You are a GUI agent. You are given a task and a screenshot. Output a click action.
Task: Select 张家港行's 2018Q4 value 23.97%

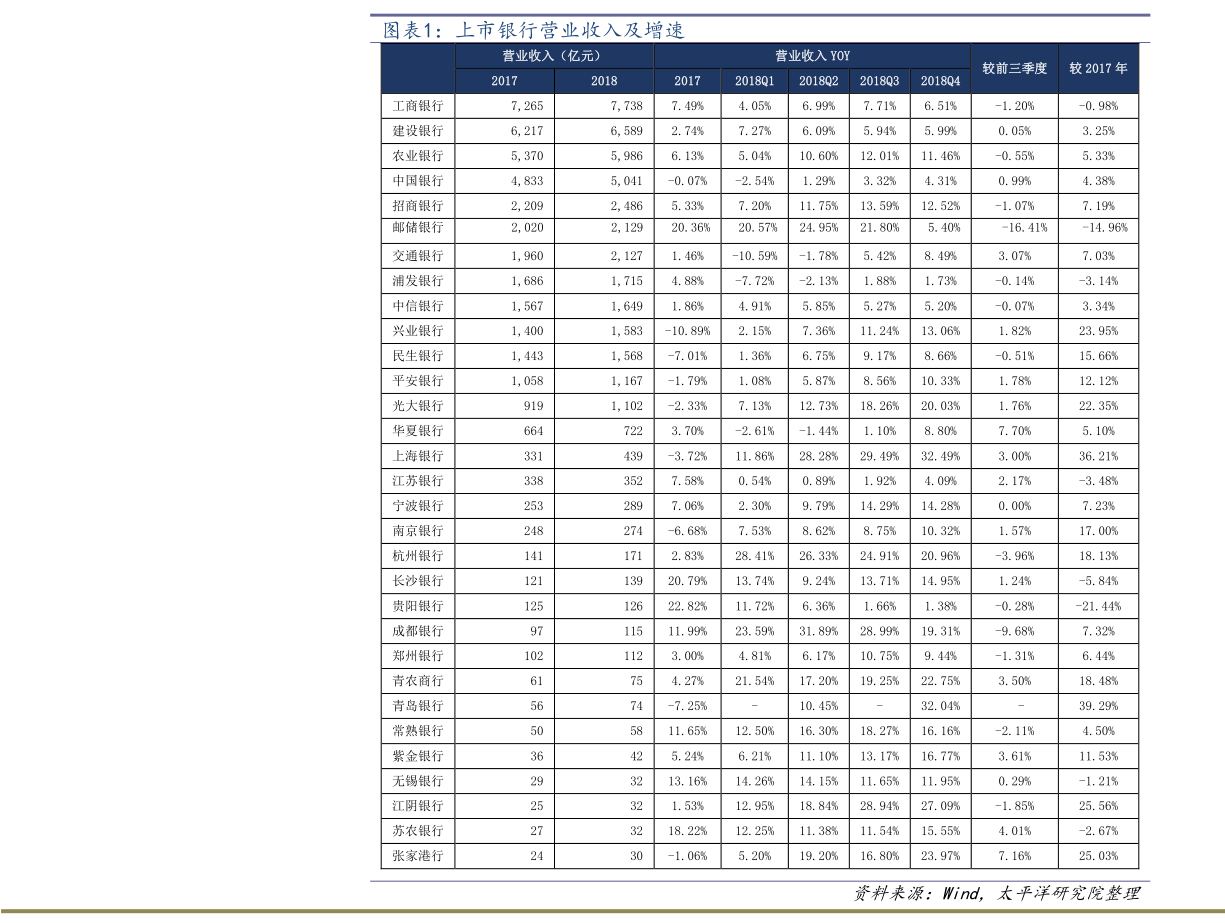[940, 856]
